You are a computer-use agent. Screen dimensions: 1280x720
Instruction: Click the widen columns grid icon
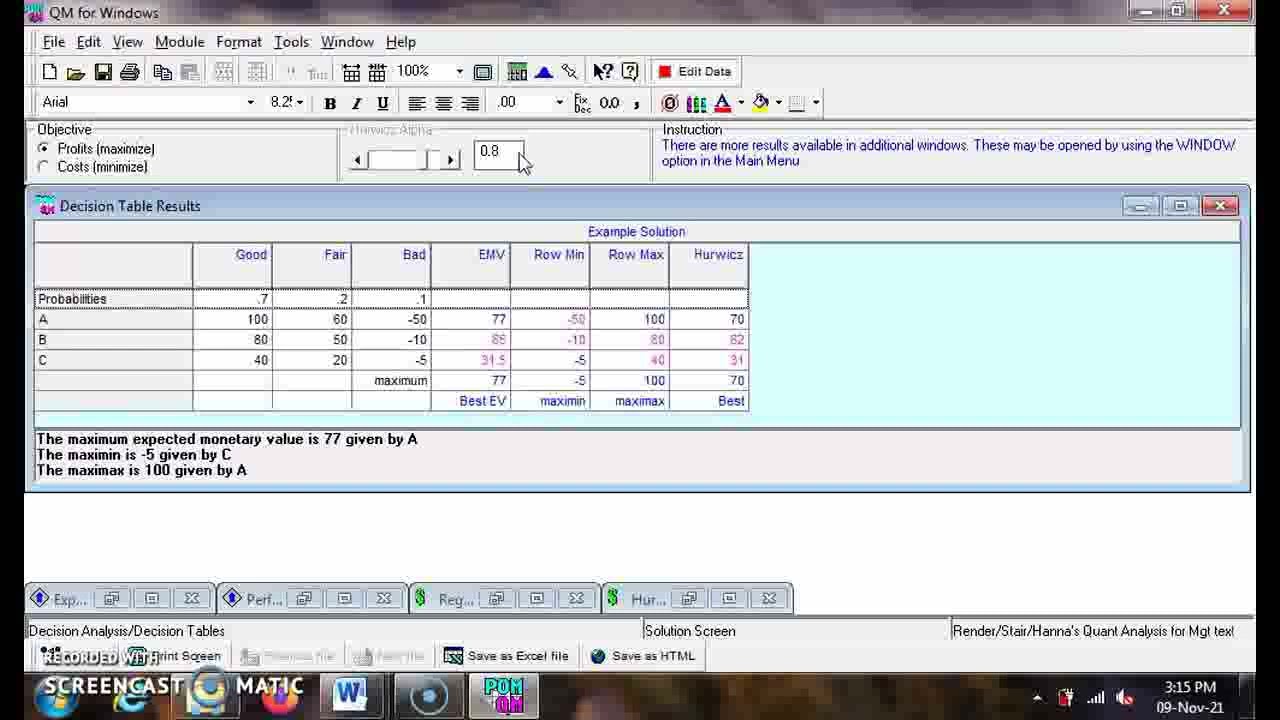coord(377,72)
